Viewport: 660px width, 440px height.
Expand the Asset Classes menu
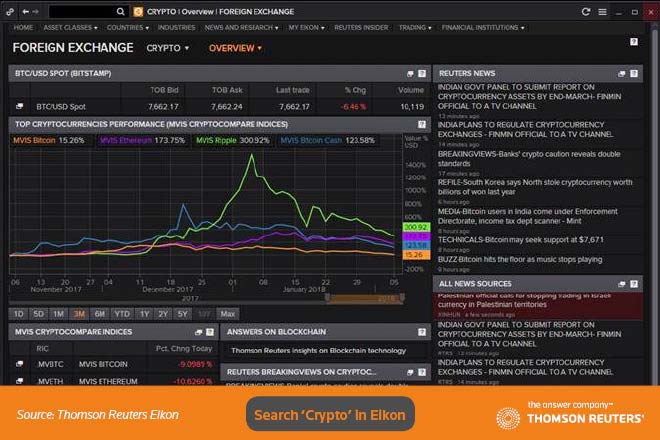[70, 27]
